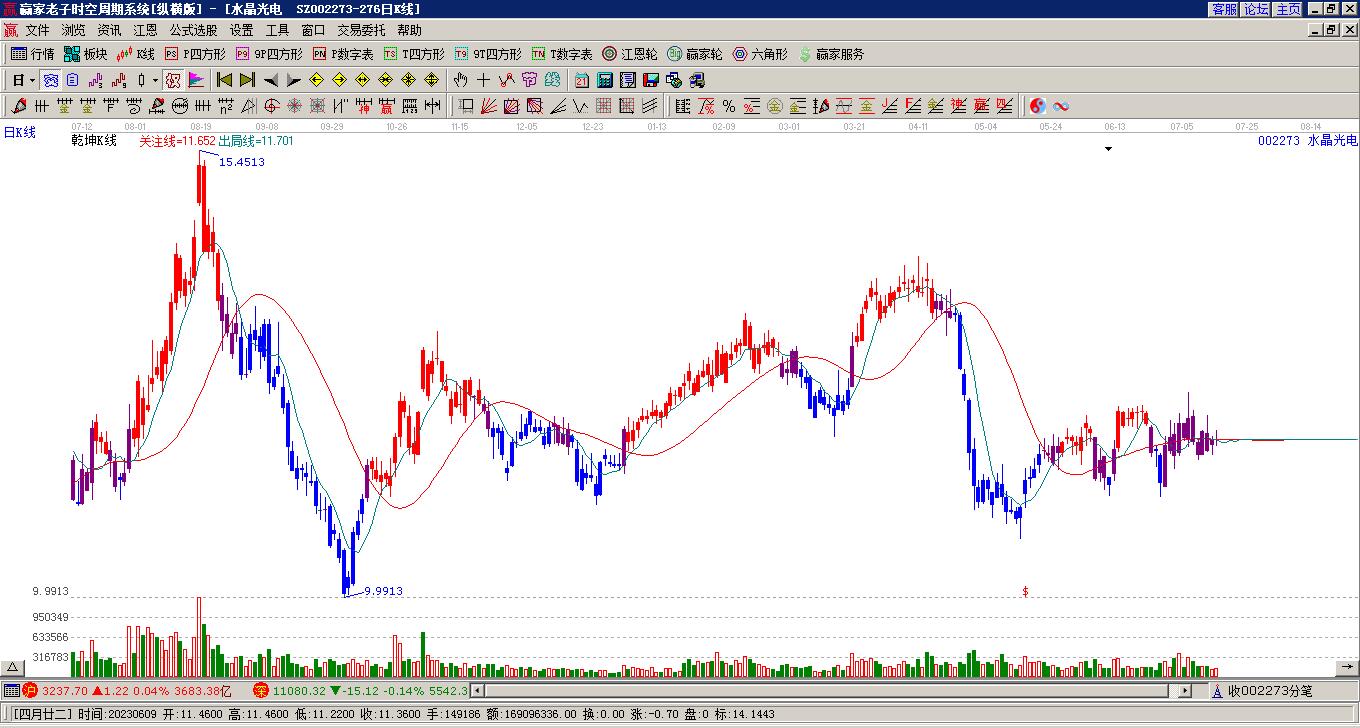Expand the candlestick style dropdown arrow
This screenshot has height=728, width=1360.
coord(155,80)
